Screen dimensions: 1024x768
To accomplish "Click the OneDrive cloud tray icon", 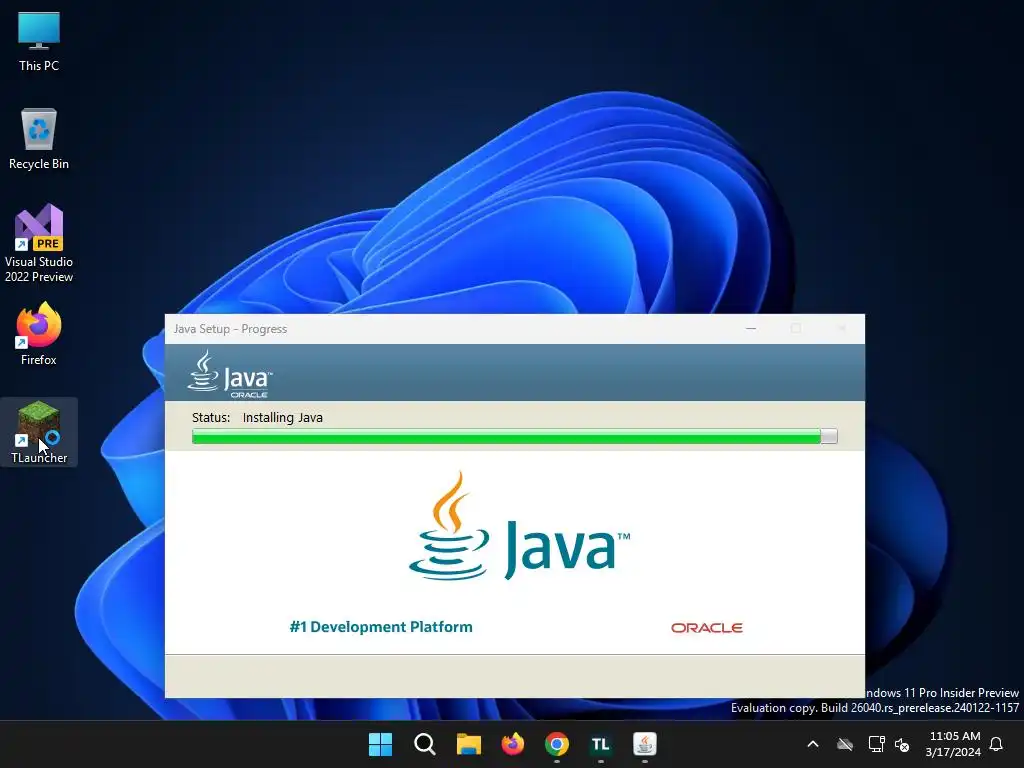I will click(x=845, y=744).
